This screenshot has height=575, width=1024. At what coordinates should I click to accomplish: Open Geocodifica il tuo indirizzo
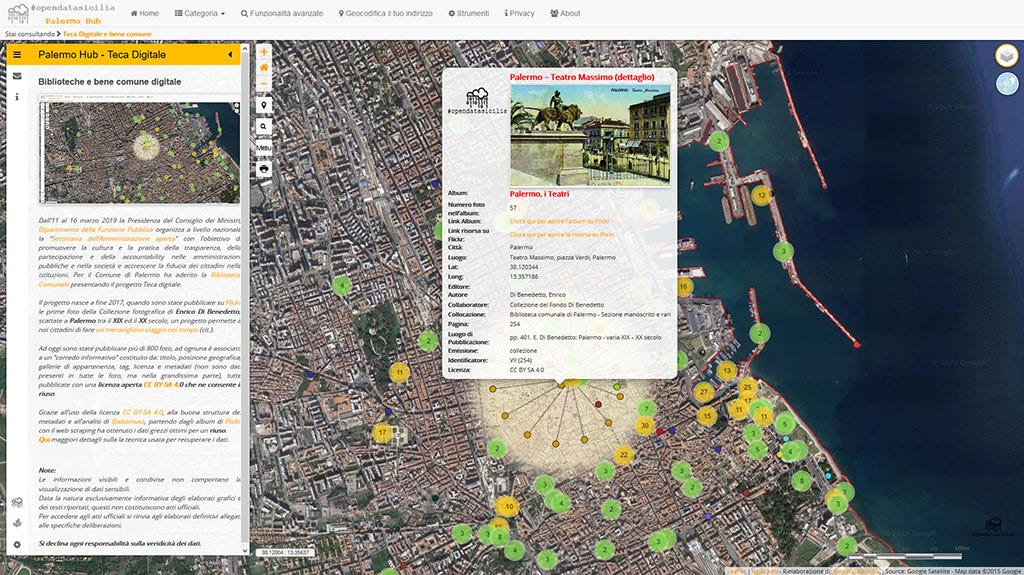click(385, 13)
